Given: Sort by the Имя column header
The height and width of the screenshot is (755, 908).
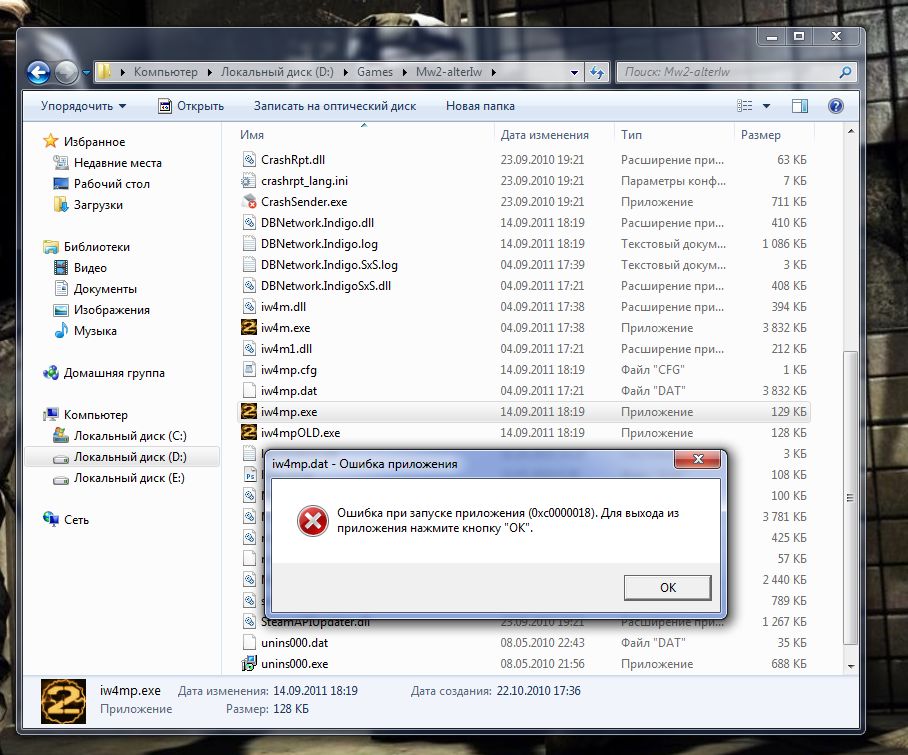Looking at the screenshot, I should pyautogui.click(x=252, y=135).
